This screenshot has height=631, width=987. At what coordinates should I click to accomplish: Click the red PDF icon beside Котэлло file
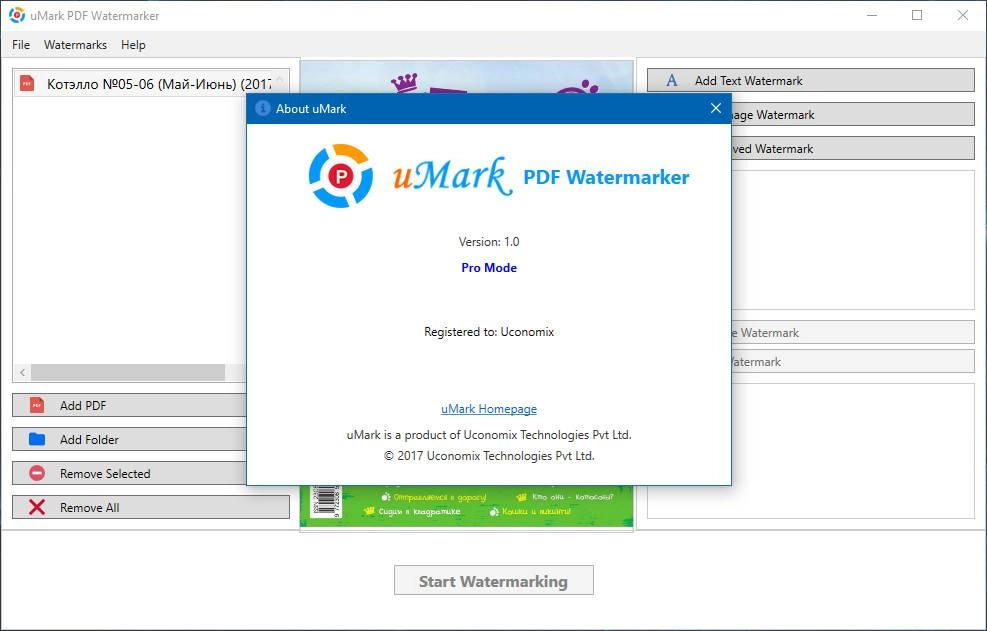[27, 83]
